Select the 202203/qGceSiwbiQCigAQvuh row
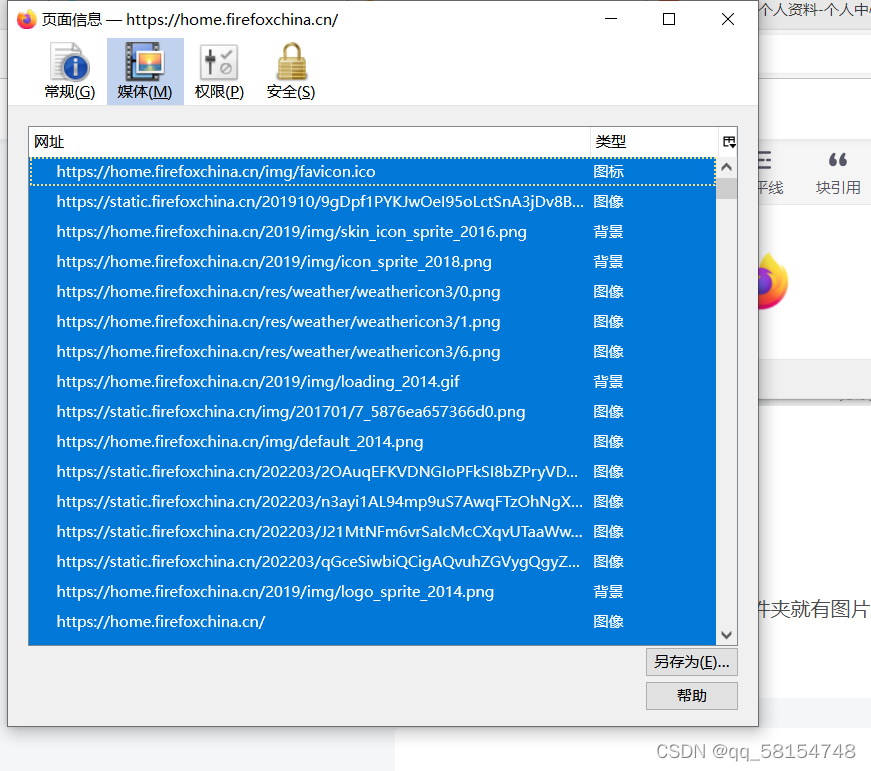Image resolution: width=871 pixels, height=771 pixels. [372, 562]
